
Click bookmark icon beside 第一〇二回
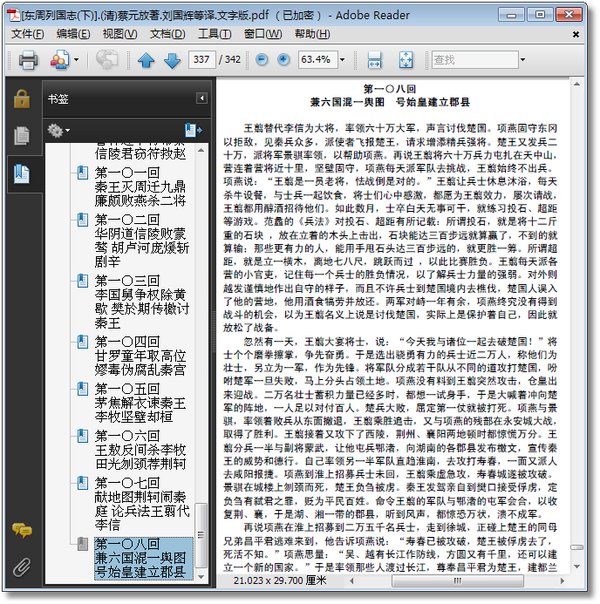pos(82,220)
